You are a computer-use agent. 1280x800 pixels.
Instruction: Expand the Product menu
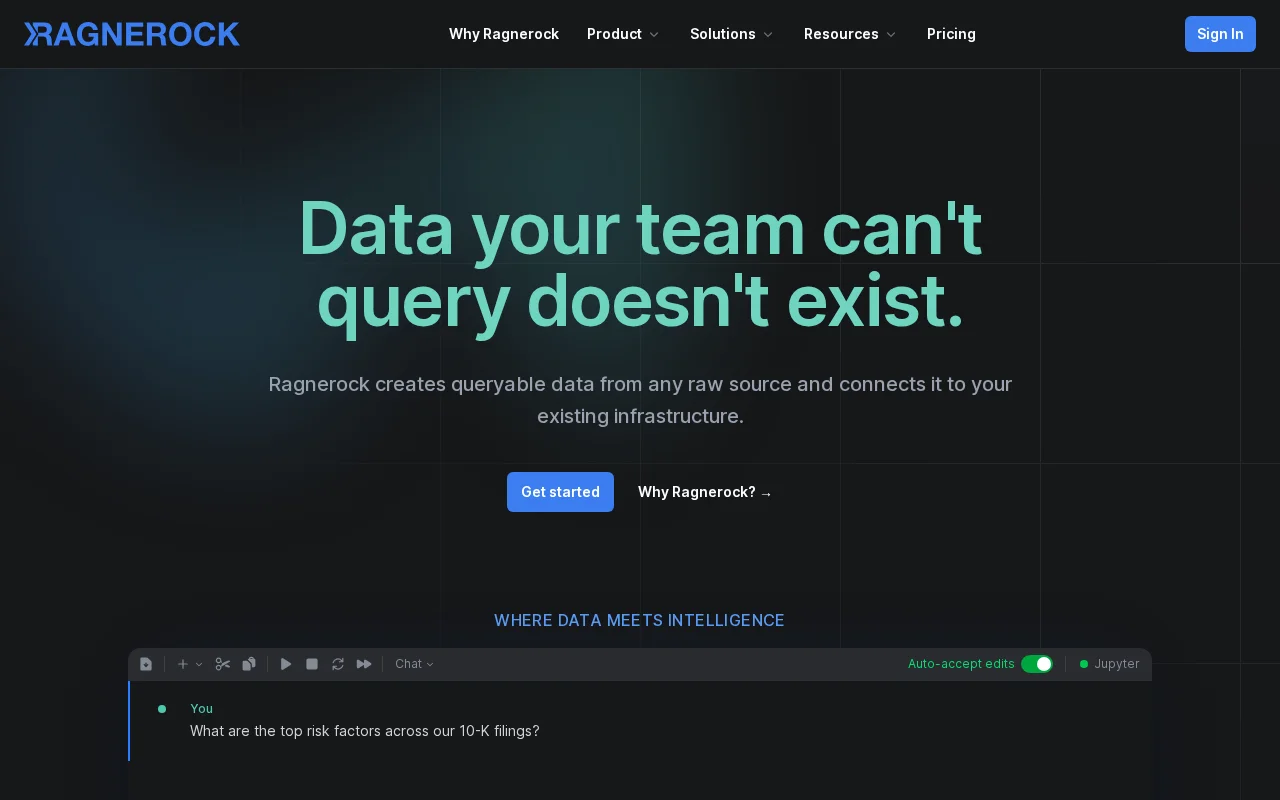click(623, 34)
